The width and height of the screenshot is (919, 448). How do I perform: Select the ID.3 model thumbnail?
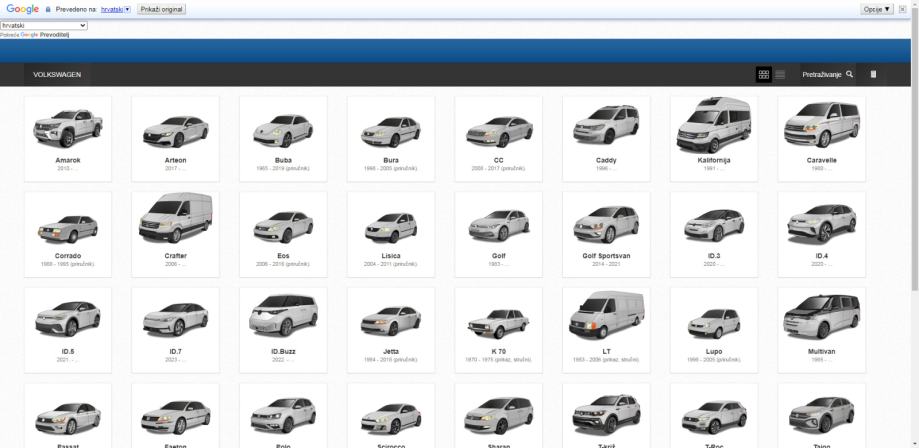point(714,225)
